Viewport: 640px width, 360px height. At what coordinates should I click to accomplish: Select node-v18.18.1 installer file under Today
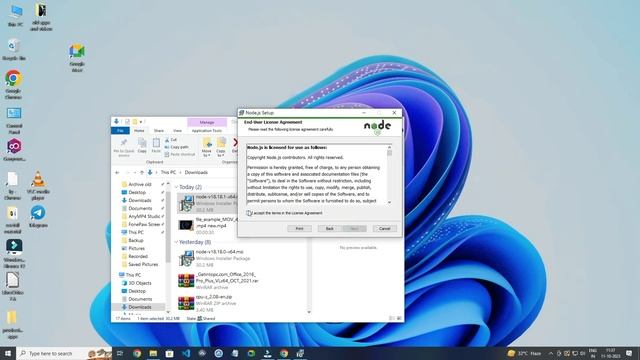(x=207, y=203)
